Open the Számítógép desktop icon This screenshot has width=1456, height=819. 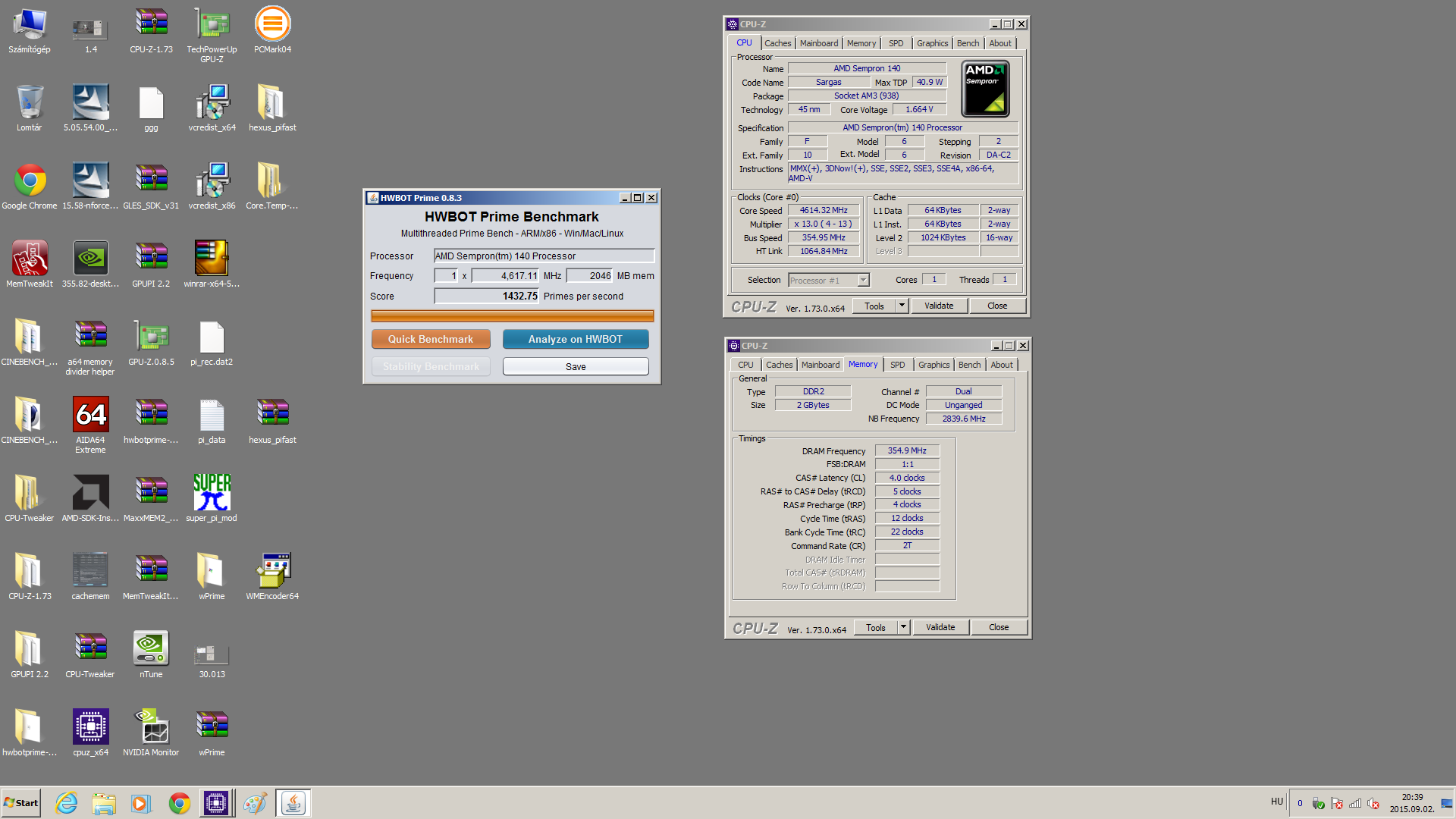pos(30,30)
